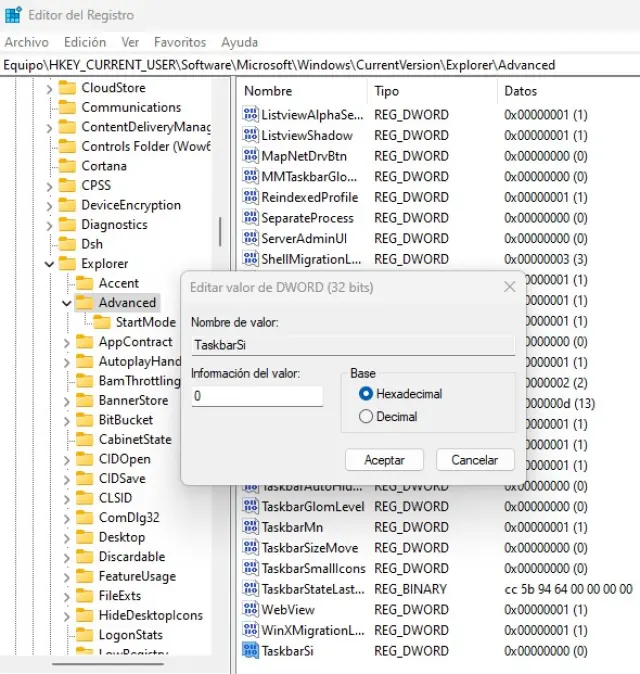
Task: Select the Cortana folder icon
Action: coord(67,166)
